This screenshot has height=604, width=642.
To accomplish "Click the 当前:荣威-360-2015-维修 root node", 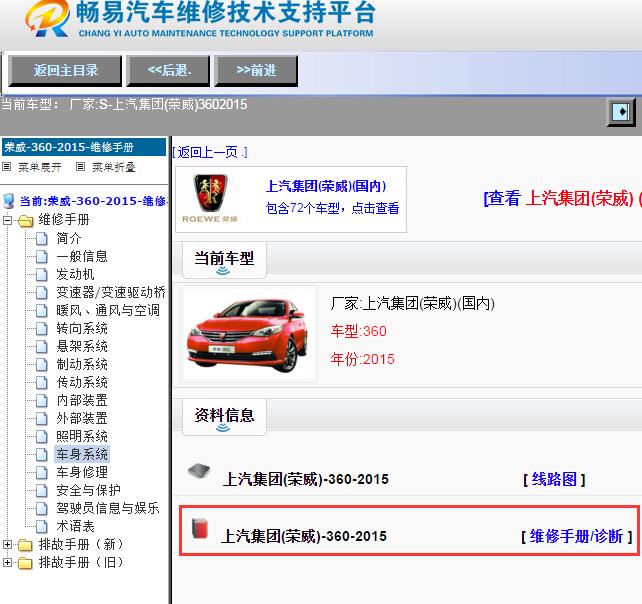I will pos(93,201).
